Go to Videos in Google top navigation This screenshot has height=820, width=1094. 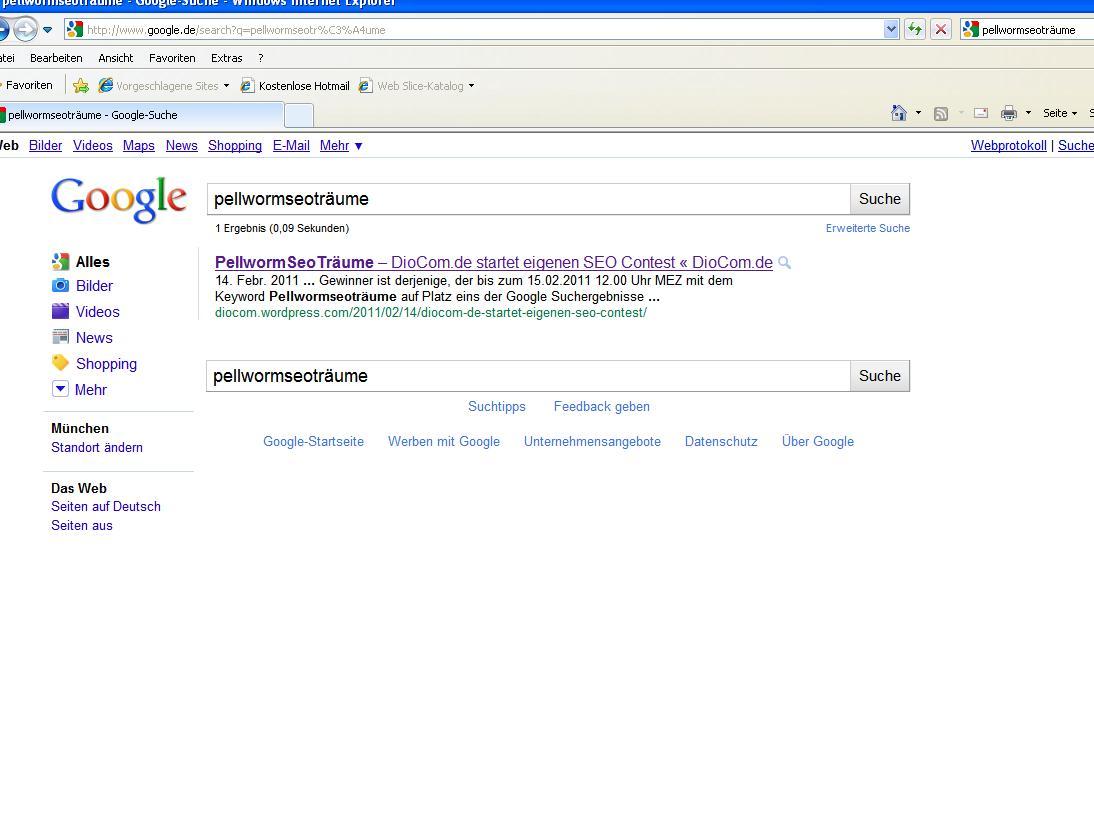[93, 145]
